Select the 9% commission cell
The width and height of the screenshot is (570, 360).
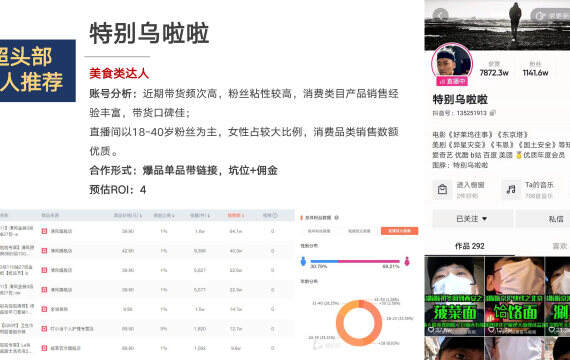(164, 329)
